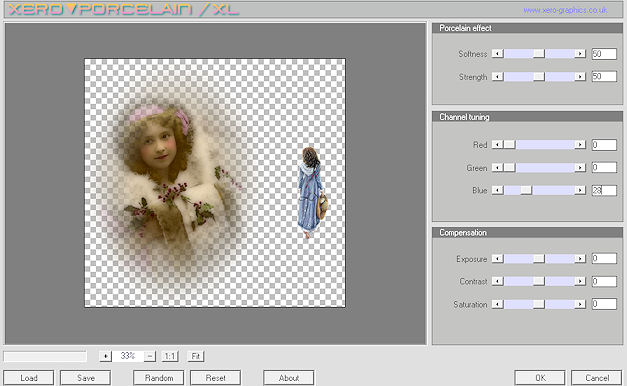Image resolution: width=627 pixels, height=386 pixels.
Task: Increase Softness with right arrow button
Action: point(580,54)
